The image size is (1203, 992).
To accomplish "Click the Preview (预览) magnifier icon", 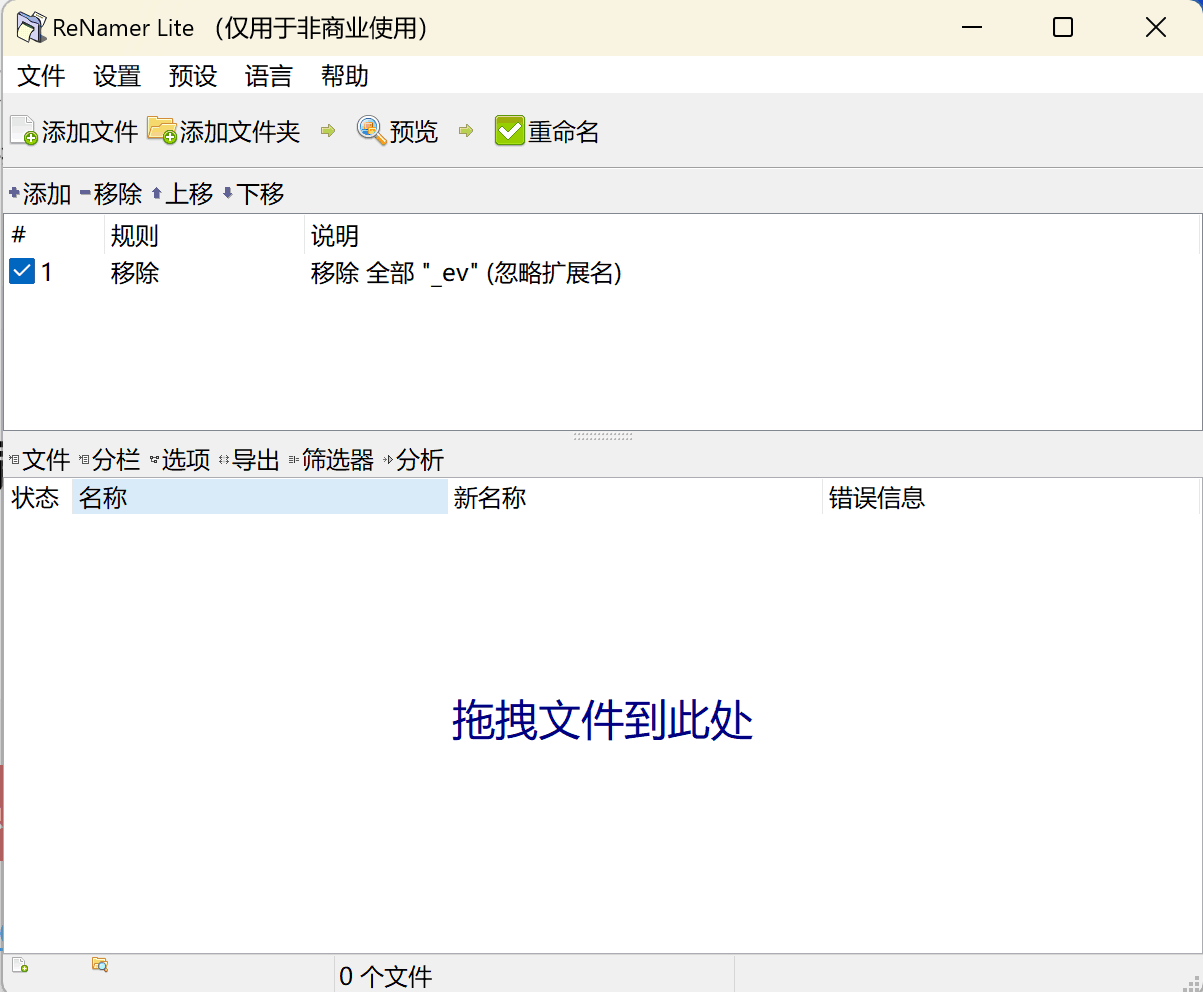I will pos(371,131).
